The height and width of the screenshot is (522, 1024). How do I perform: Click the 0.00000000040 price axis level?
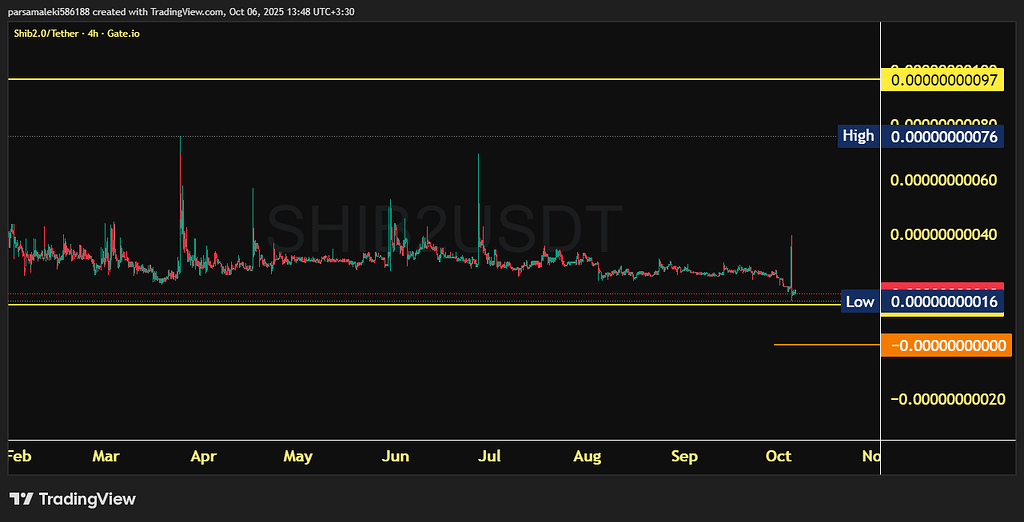(x=944, y=235)
